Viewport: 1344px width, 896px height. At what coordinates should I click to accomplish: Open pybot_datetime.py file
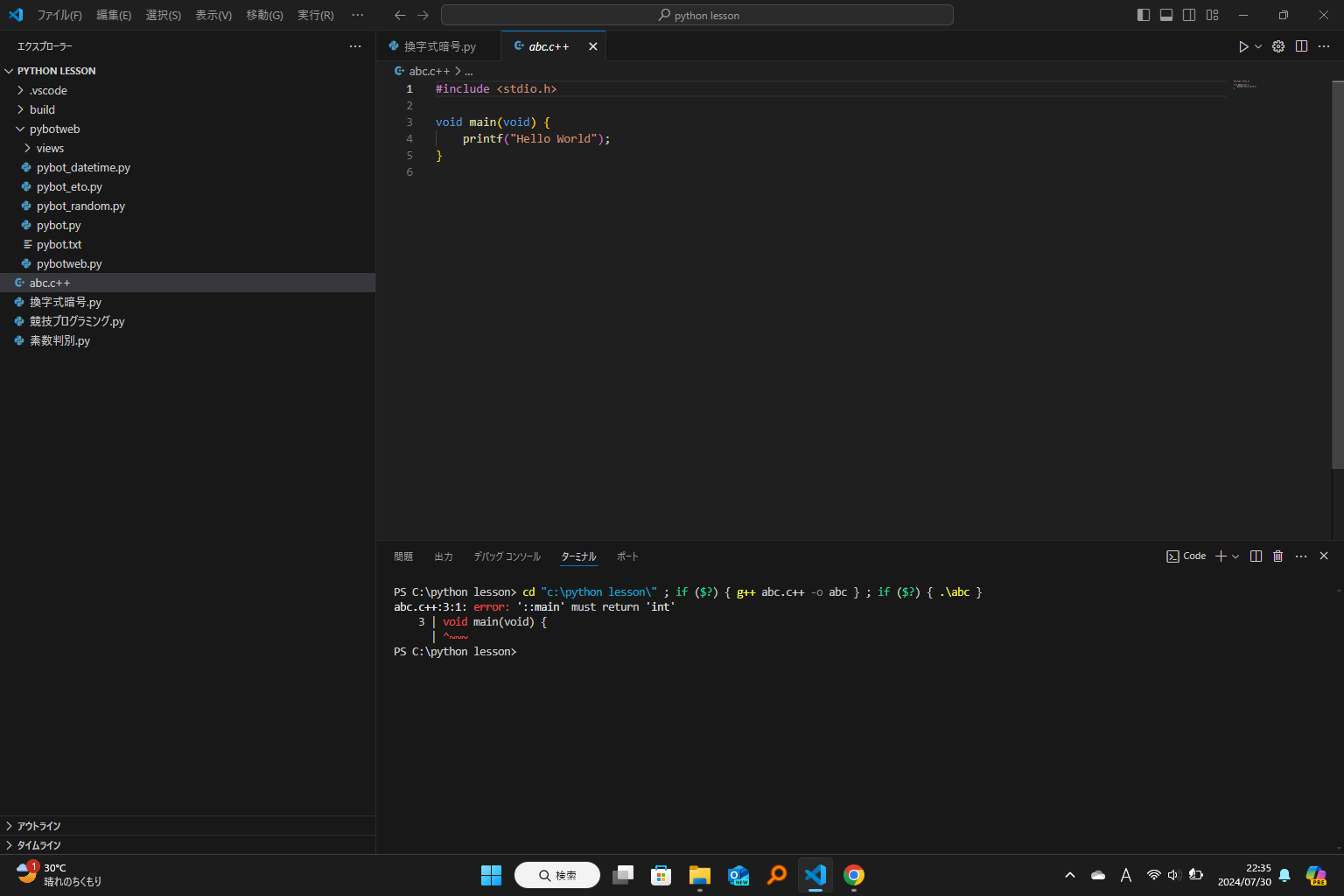pos(188,167)
